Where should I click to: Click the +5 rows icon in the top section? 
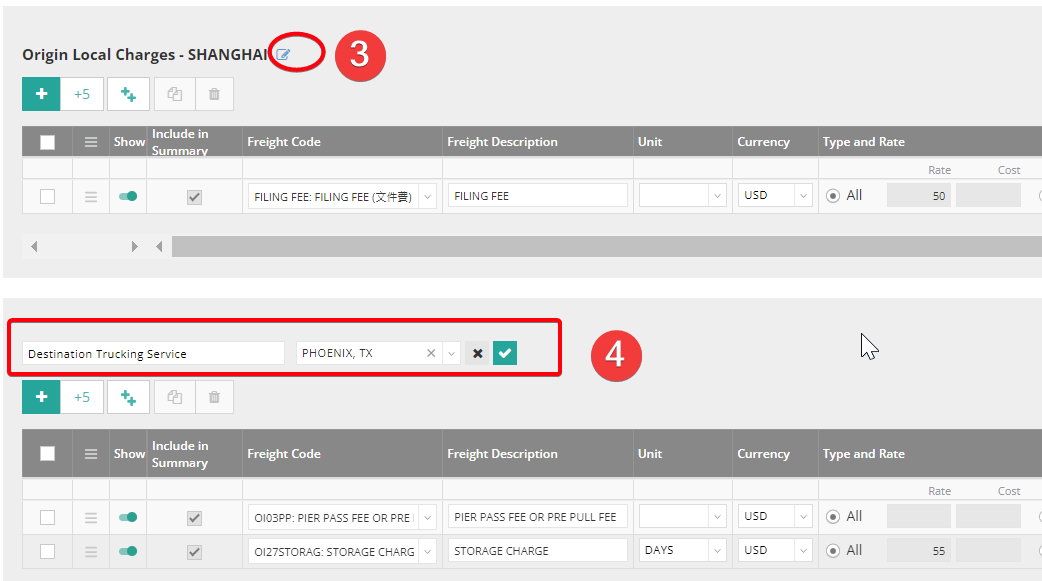(x=82, y=93)
